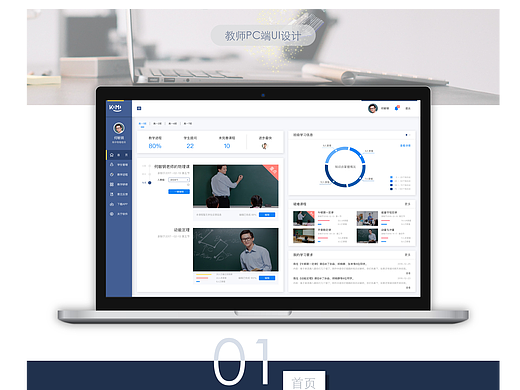Click the 10 unfinished courses value

tap(227, 146)
